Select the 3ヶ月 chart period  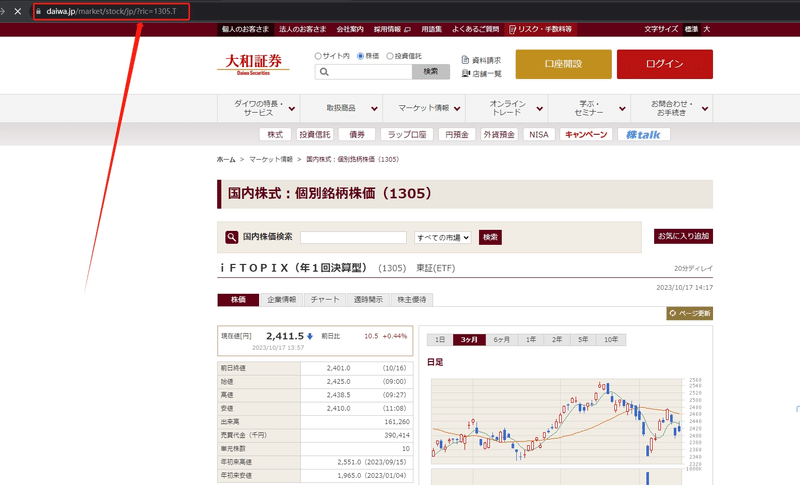click(469, 340)
